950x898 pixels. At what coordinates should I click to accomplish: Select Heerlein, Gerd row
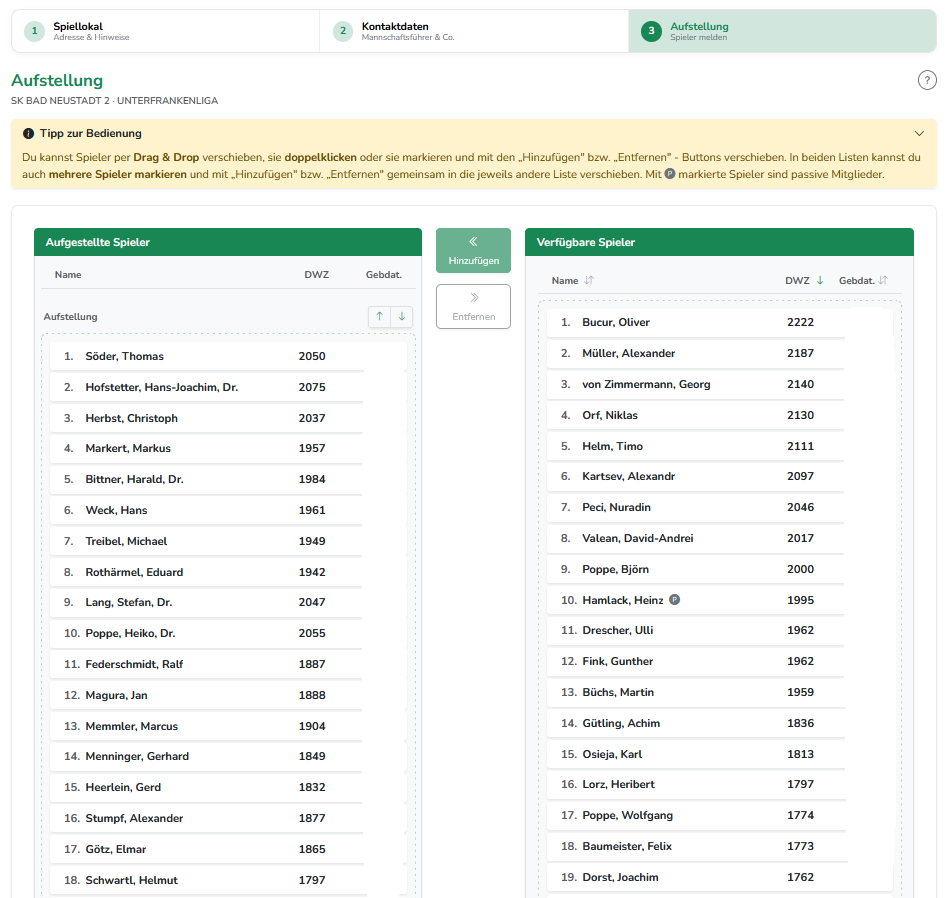[228, 787]
